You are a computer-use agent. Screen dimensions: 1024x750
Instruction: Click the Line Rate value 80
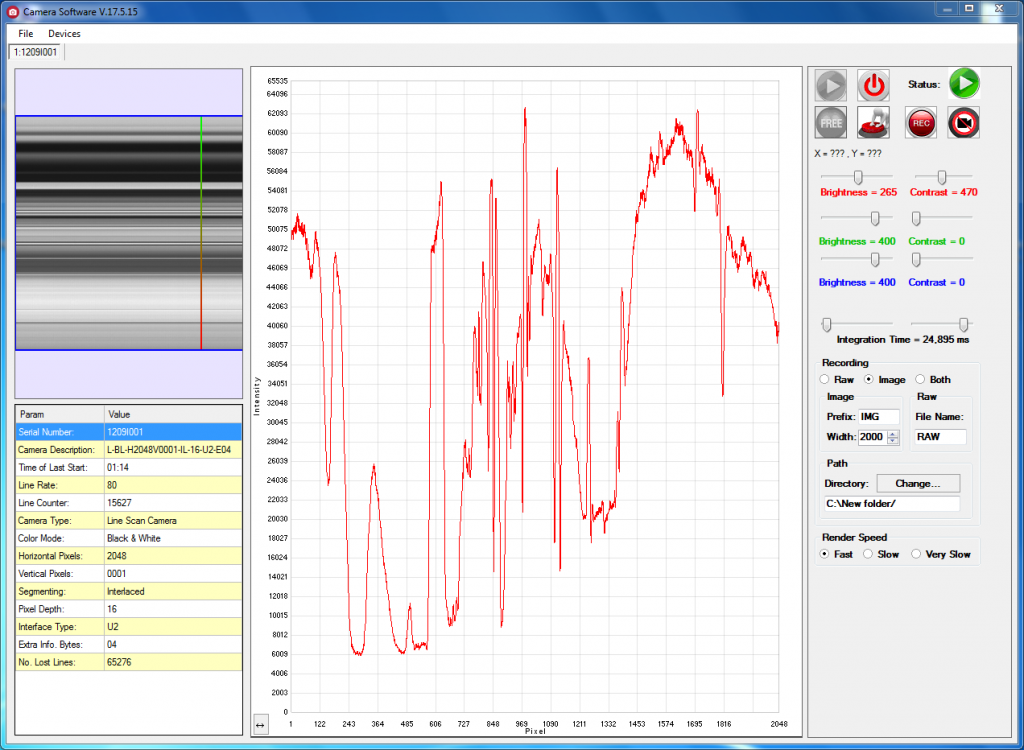[x=112, y=485]
